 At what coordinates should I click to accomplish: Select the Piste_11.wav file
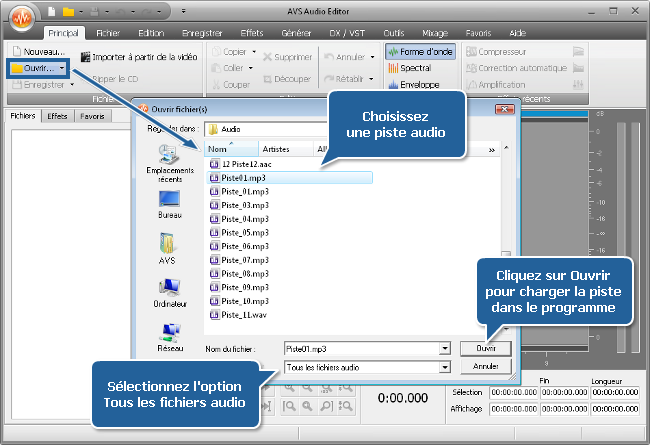coord(244,315)
